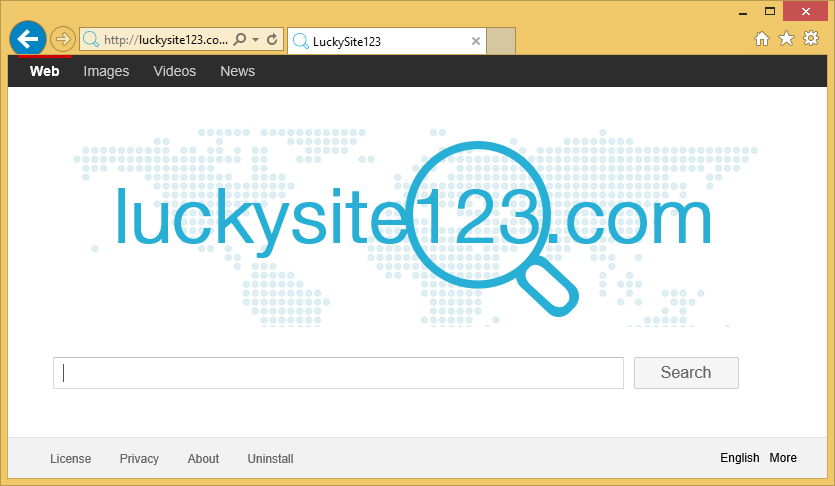Click the Forward navigation arrow
835x486 pixels.
(63, 40)
